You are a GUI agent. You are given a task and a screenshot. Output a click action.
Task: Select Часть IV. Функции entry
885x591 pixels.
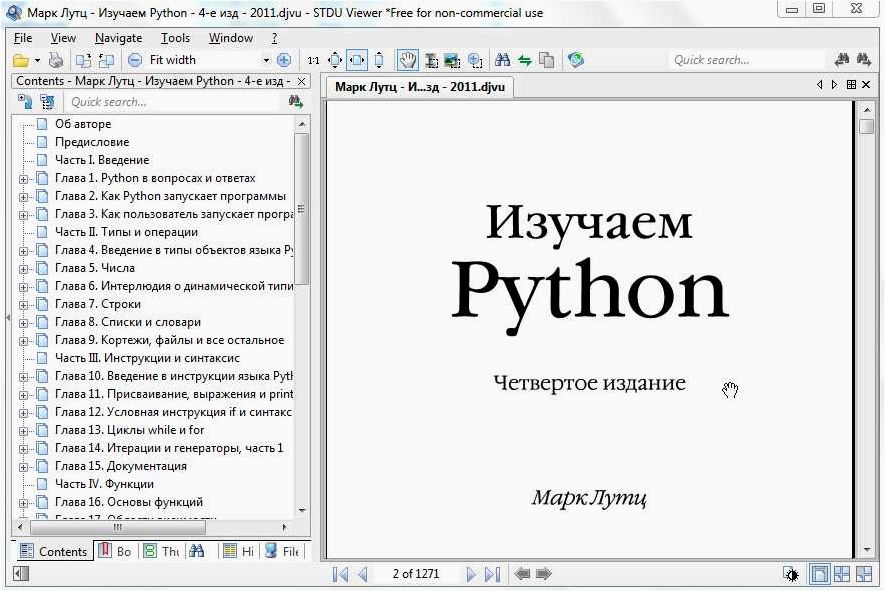(x=104, y=484)
